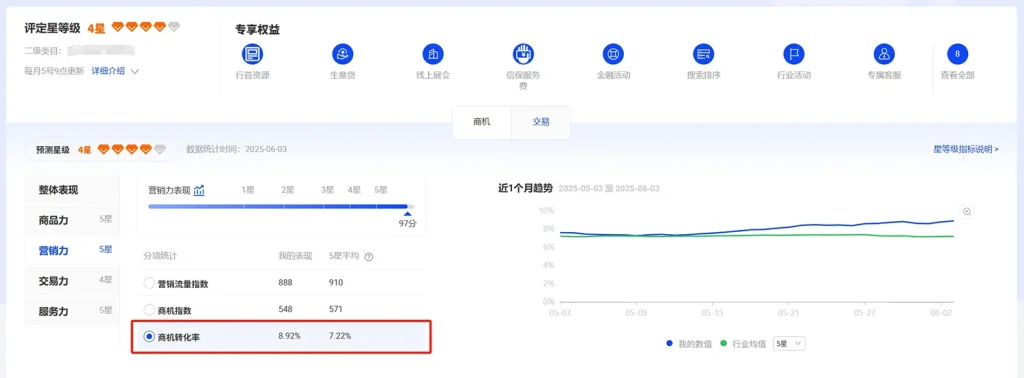Click the 专享权益 heading

coord(257,29)
